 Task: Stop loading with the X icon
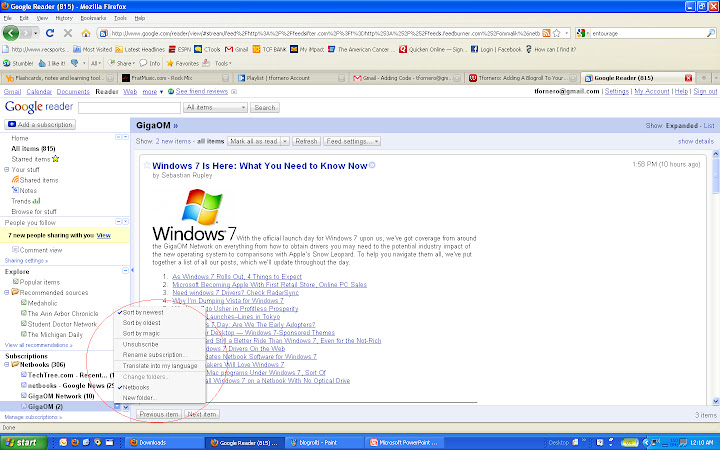point(68,33)
